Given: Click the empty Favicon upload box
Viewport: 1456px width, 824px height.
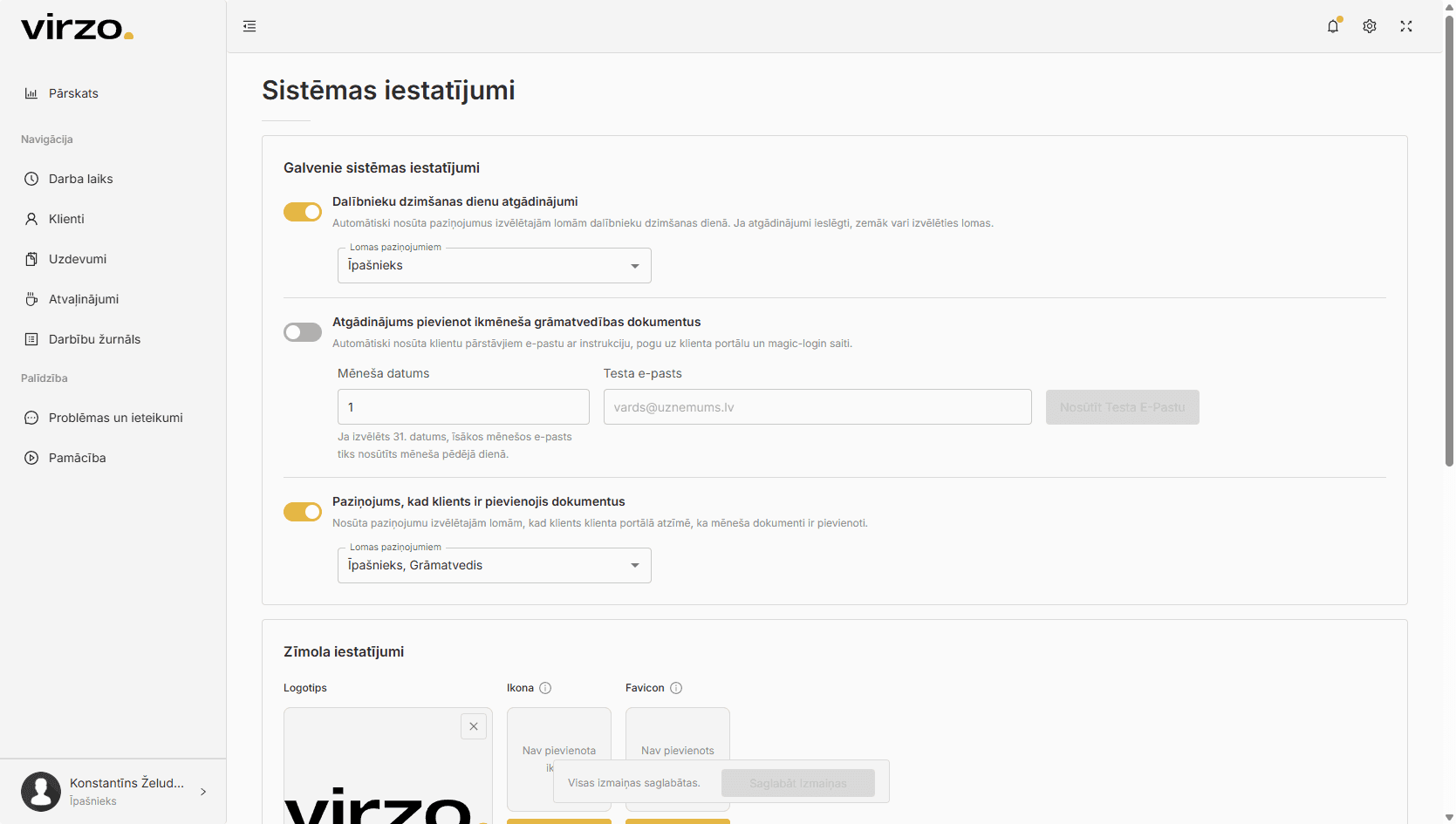Looking at the screenshot, I should click(x=678, y=759).
